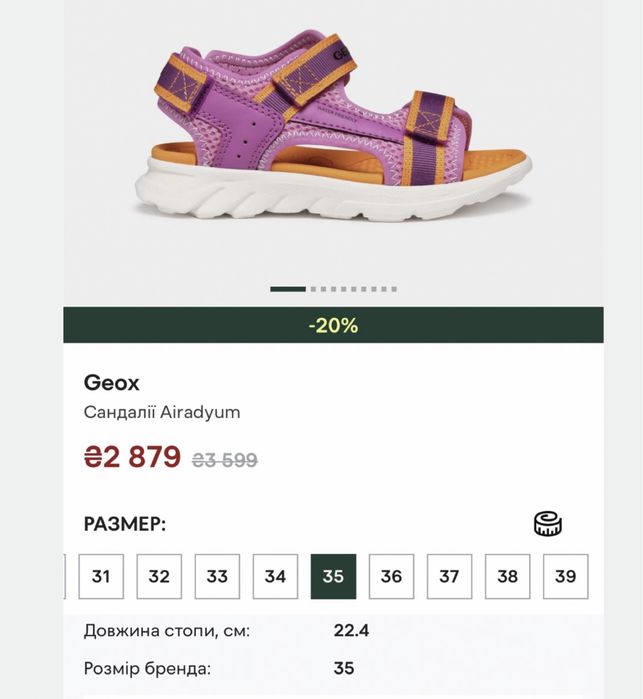Select size 31
Image resolution: width=643 pixels, height=699 pixels.
(101, 576)
